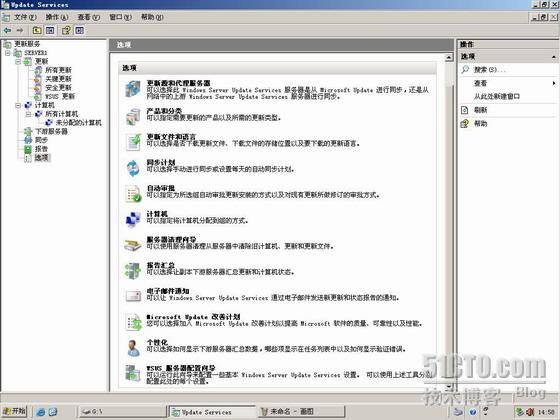Click the options pane scroll up arrow
The image size is (560, 420).
point(449,58)
